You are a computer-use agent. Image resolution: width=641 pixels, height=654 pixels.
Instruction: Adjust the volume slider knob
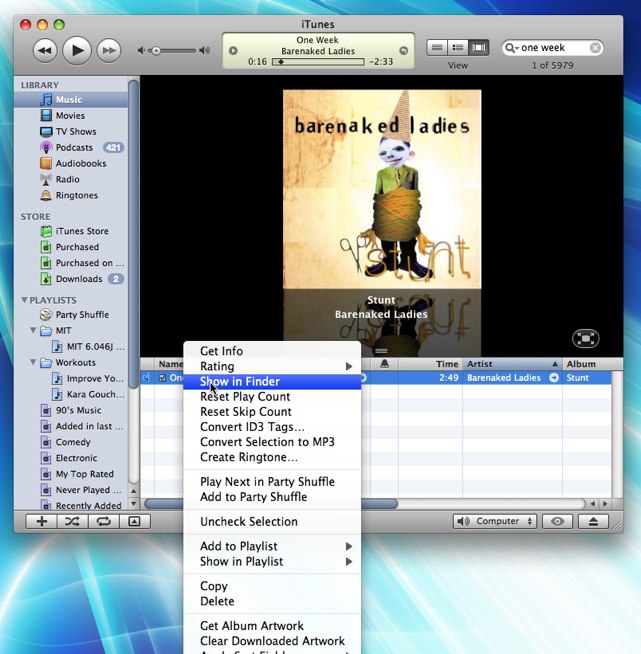click(156, 51)
